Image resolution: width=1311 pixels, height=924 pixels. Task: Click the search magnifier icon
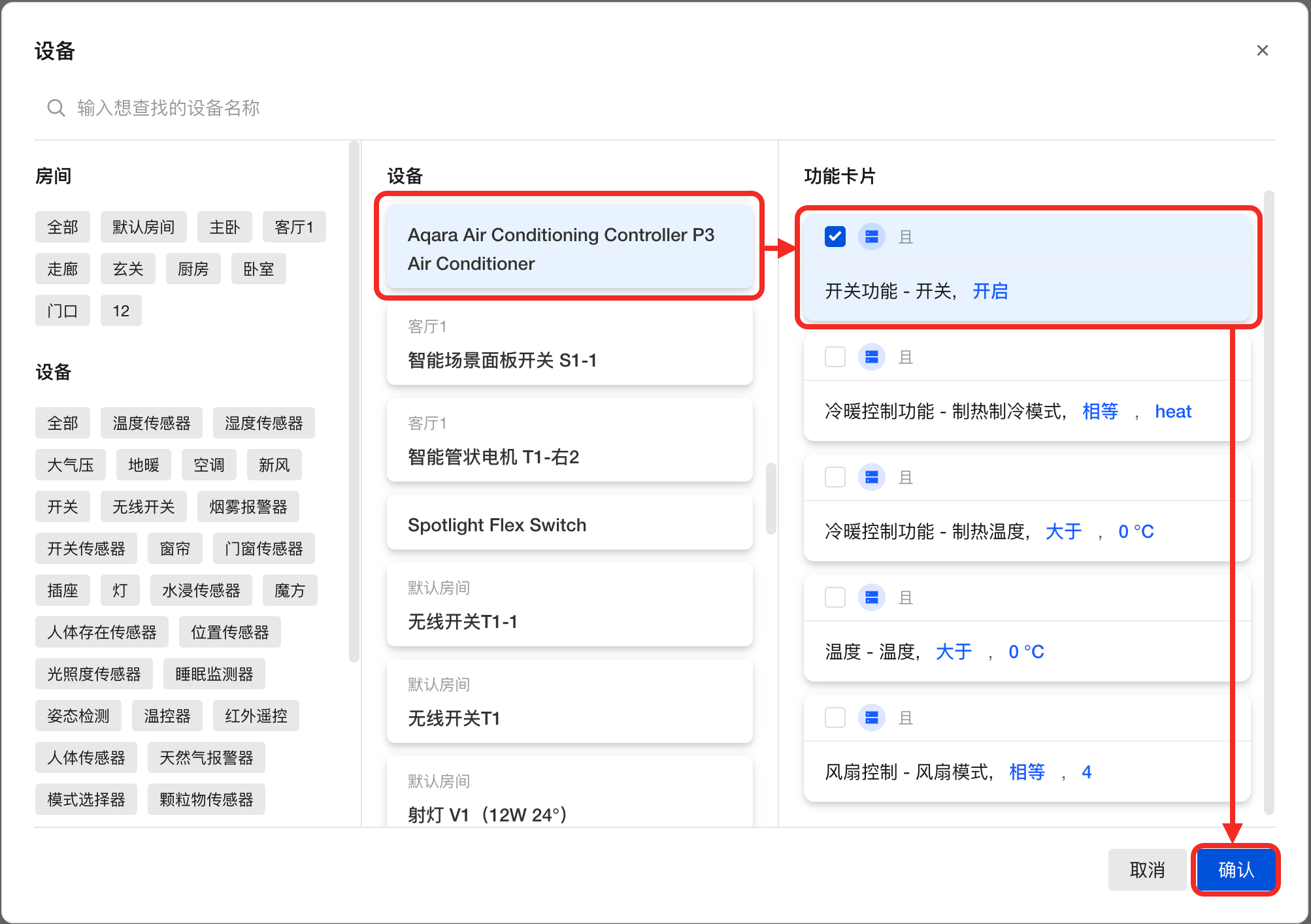tap(56, 108)
